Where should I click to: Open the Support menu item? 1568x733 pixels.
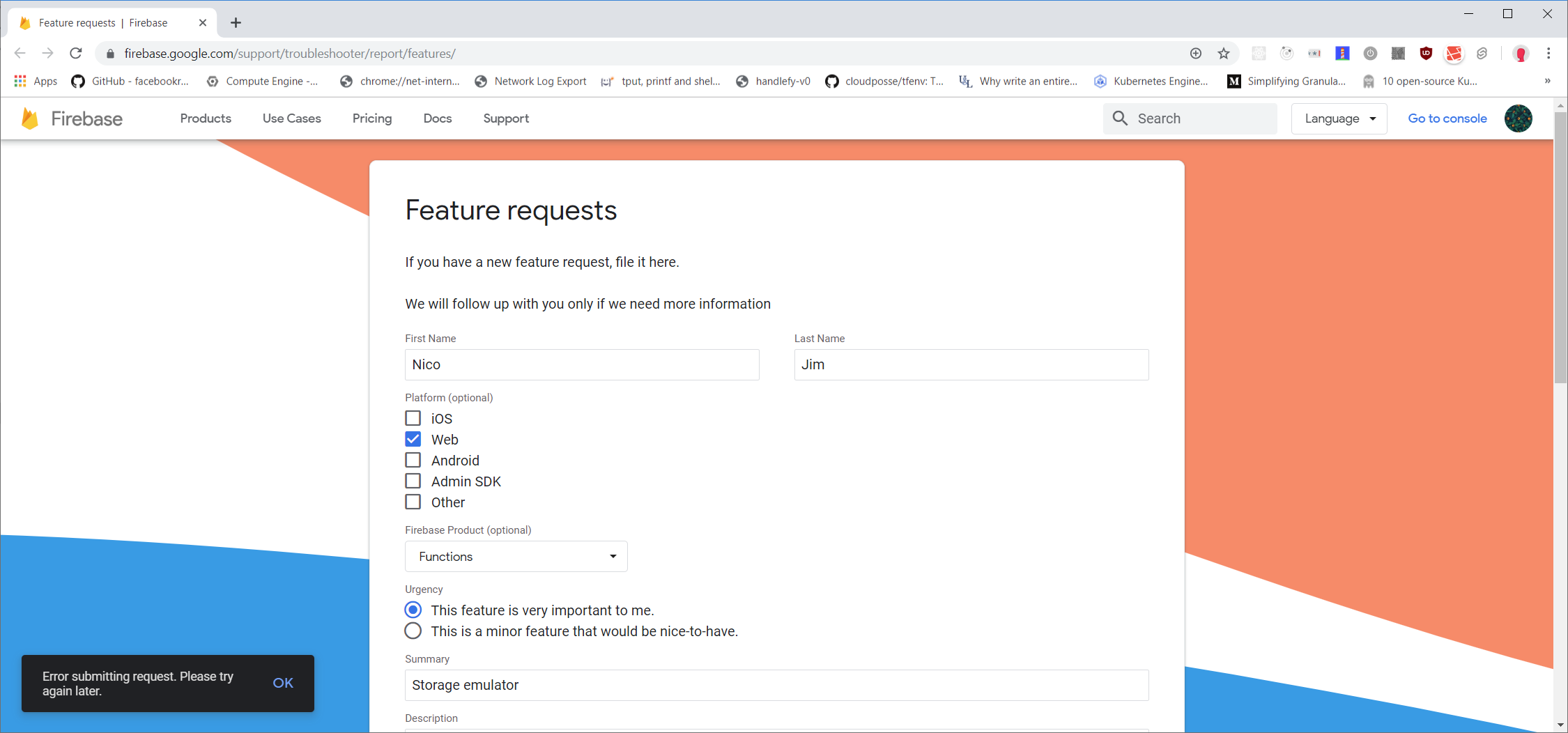pos(507,118)
